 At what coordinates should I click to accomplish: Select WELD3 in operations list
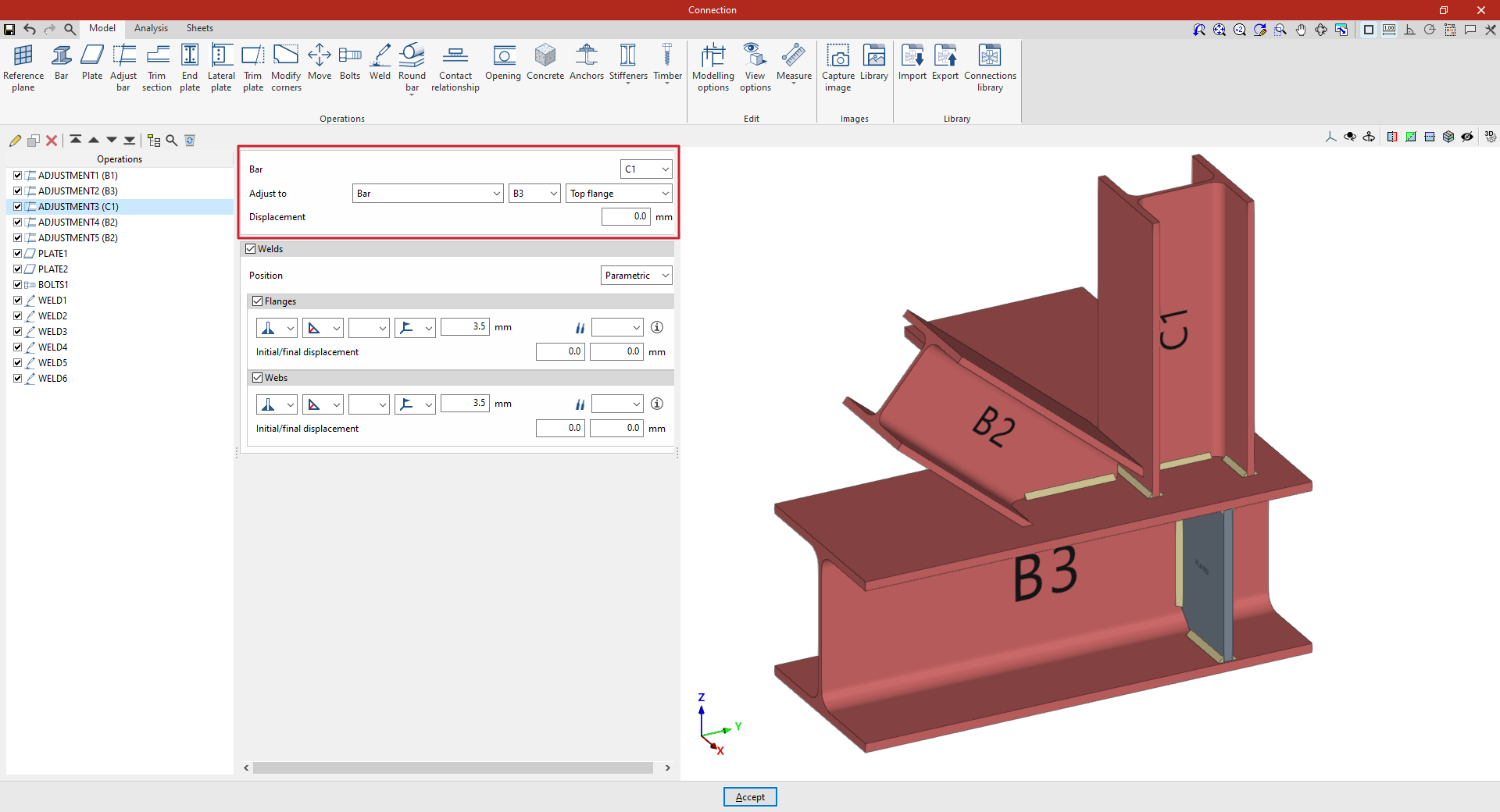click(x=52, y=332)
